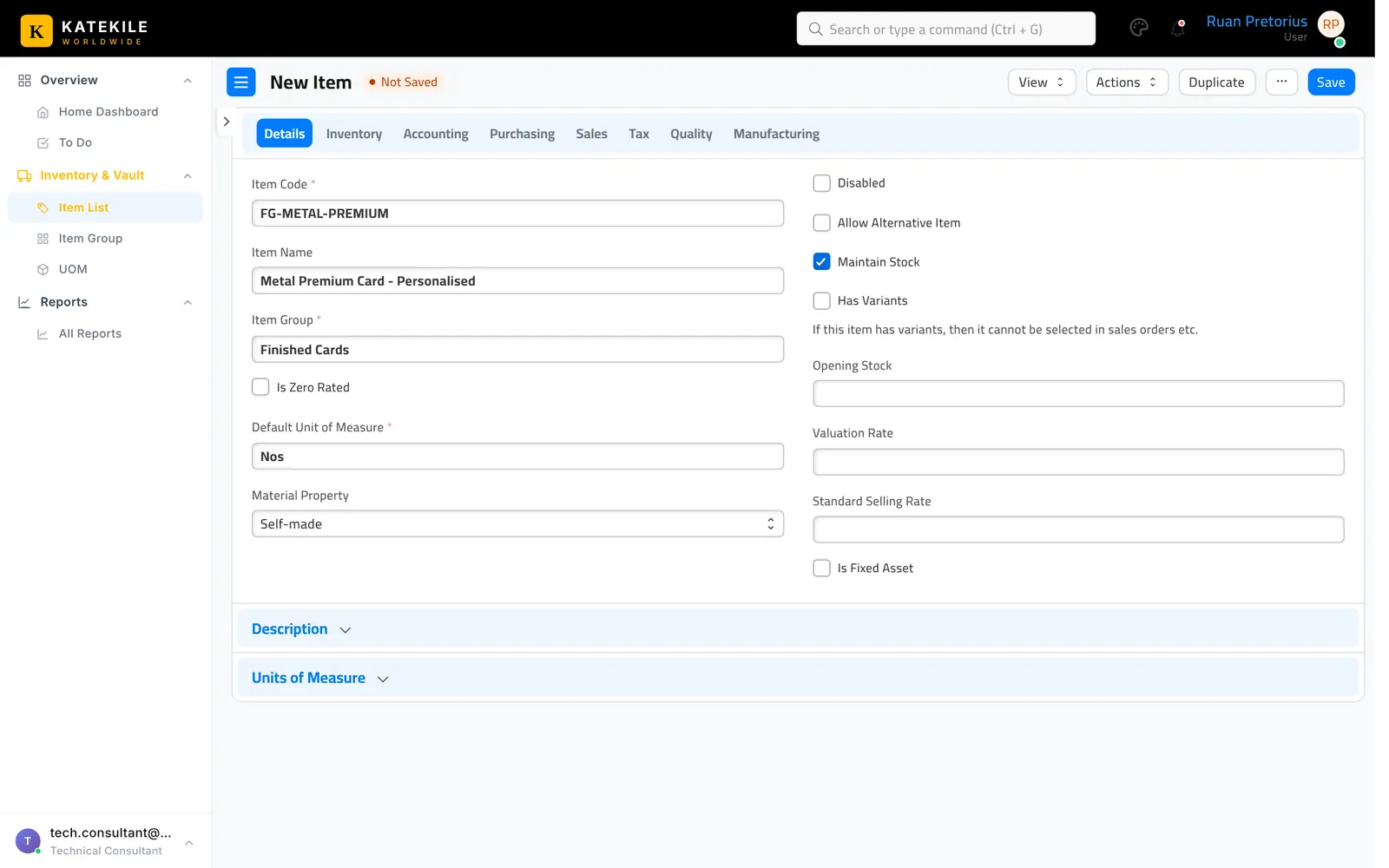The height and width of the screenshot is (868, 1389).
Task: Click the blue hamburger menu icon beside New Item
Action: [240, 82]
